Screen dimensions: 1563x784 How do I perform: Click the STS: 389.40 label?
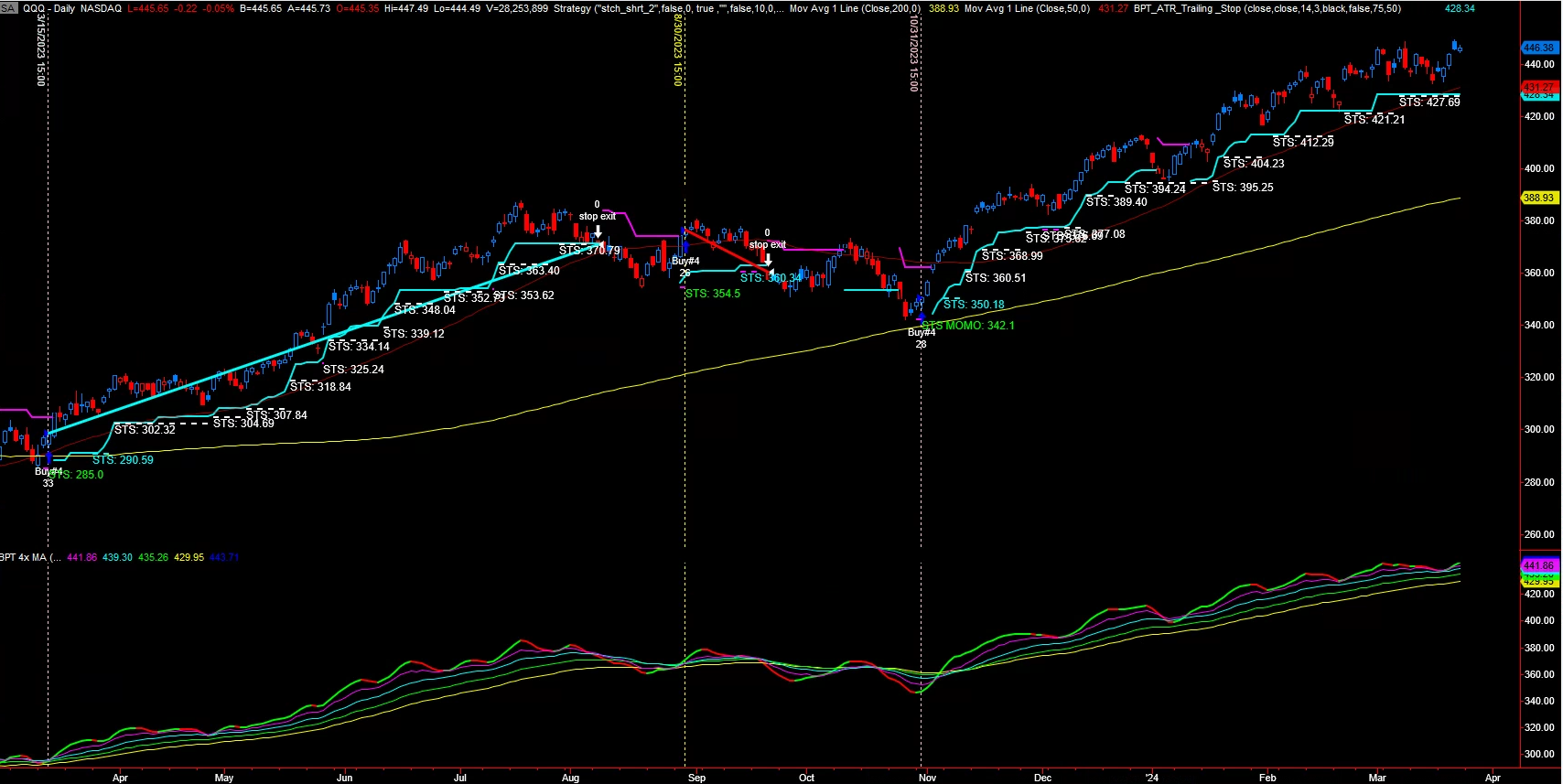tap(1116, 202)
